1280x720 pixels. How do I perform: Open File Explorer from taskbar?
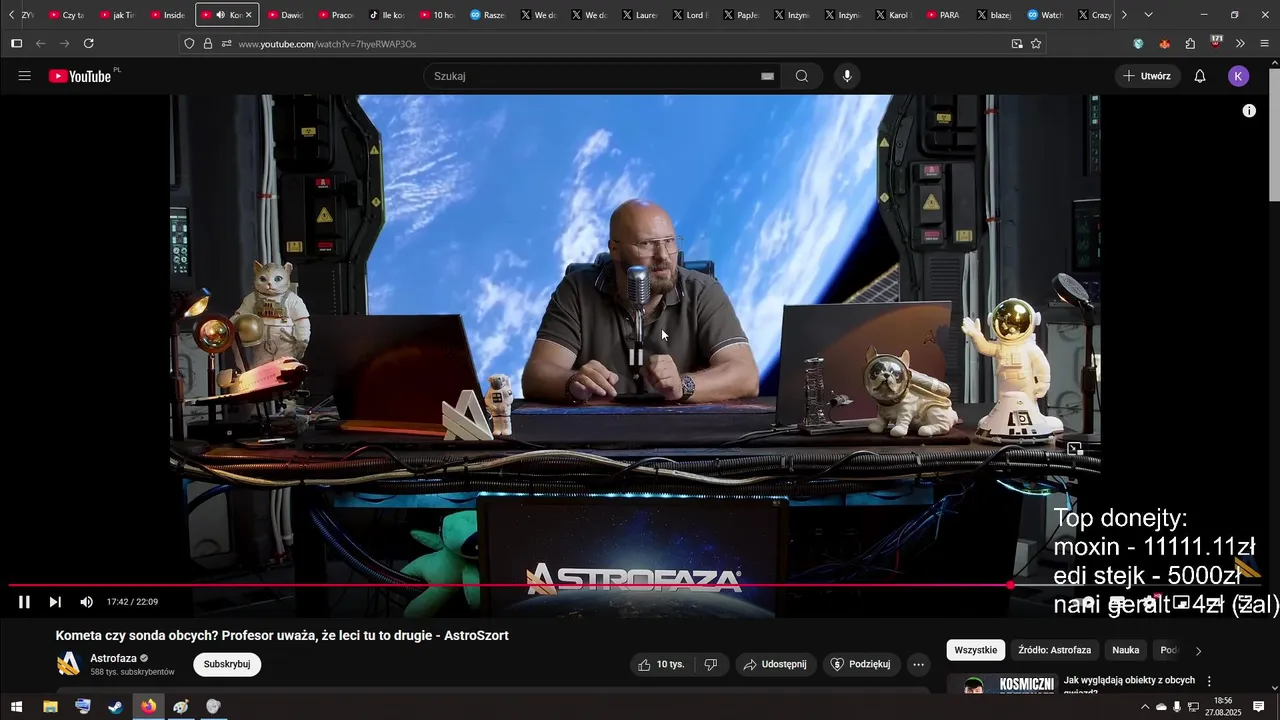pos(50,707)
